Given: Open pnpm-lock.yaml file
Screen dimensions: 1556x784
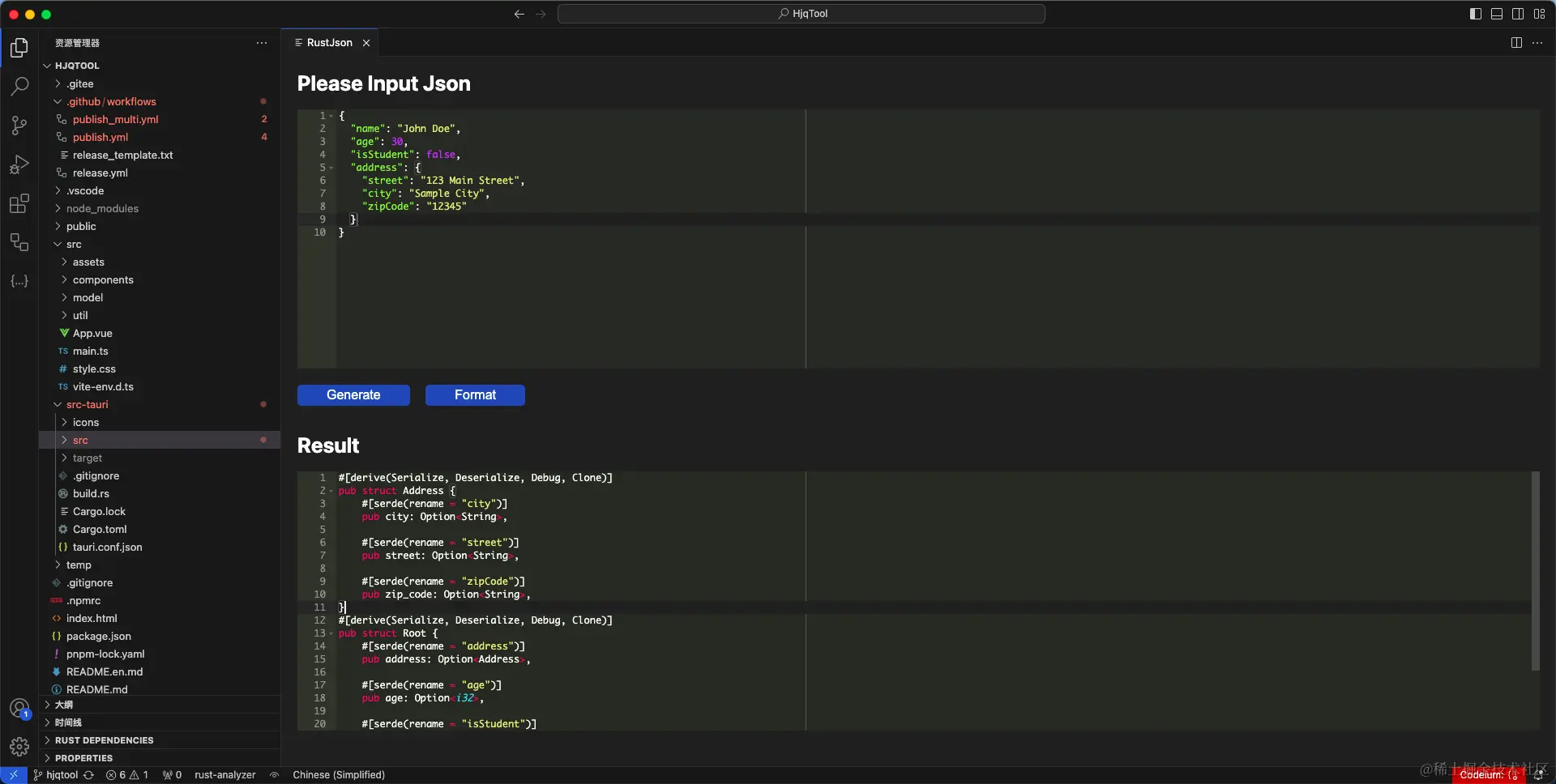Looking at the screenshot, I should point(160,654).
